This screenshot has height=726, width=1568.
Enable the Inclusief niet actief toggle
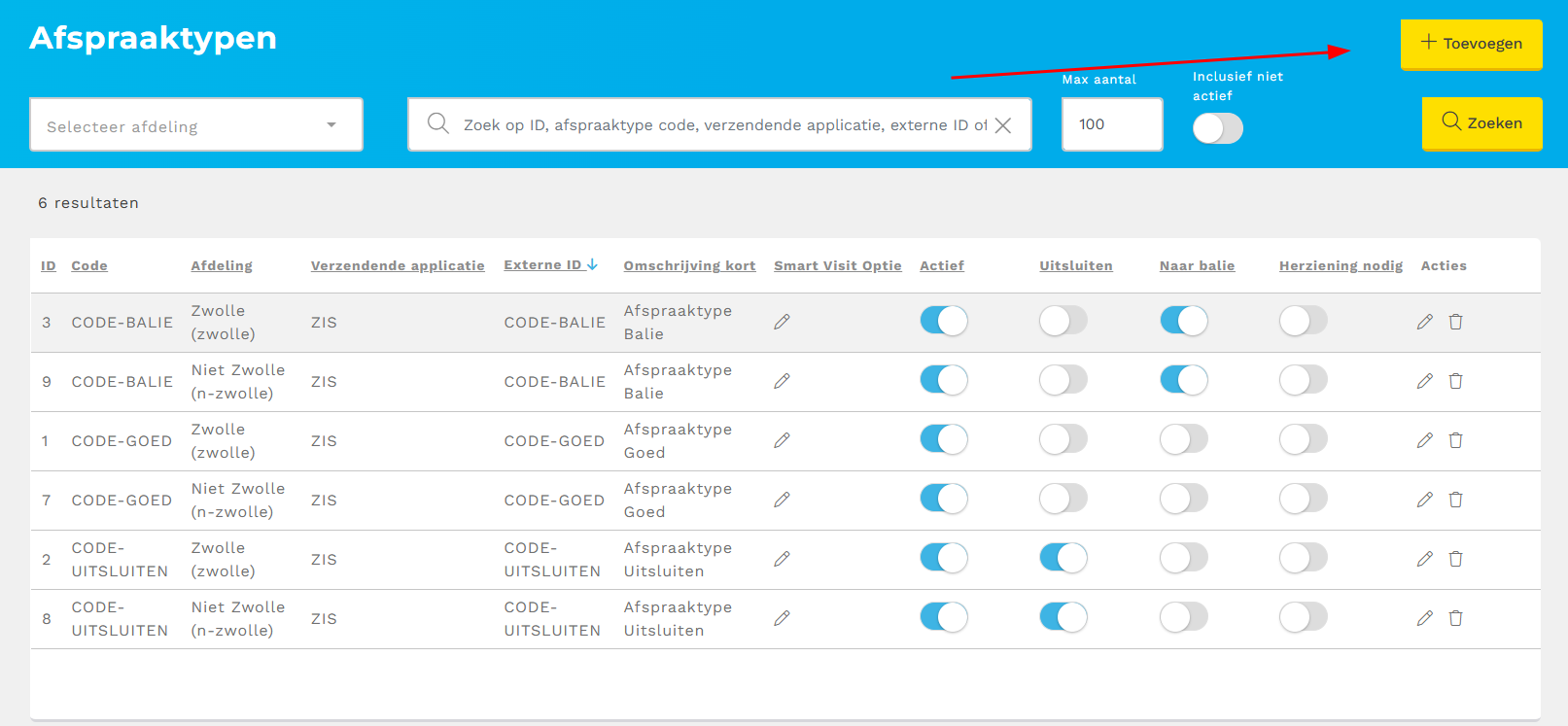1217,128
